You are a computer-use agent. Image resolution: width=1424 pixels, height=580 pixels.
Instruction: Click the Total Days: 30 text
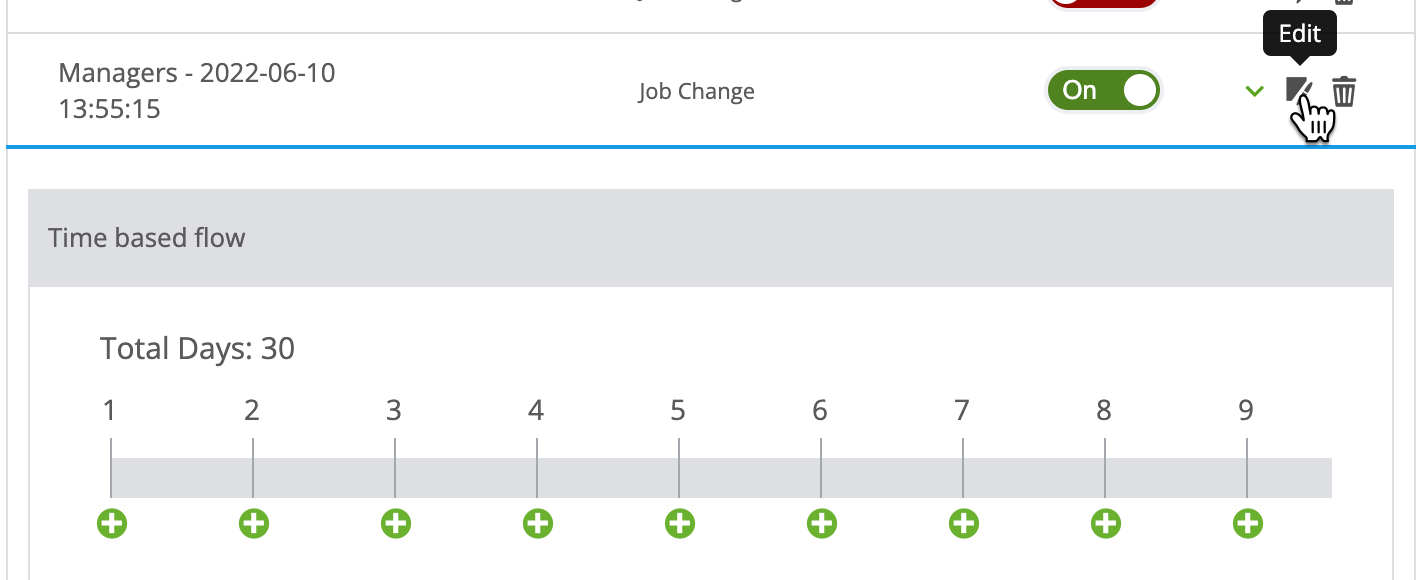point(197,349)
